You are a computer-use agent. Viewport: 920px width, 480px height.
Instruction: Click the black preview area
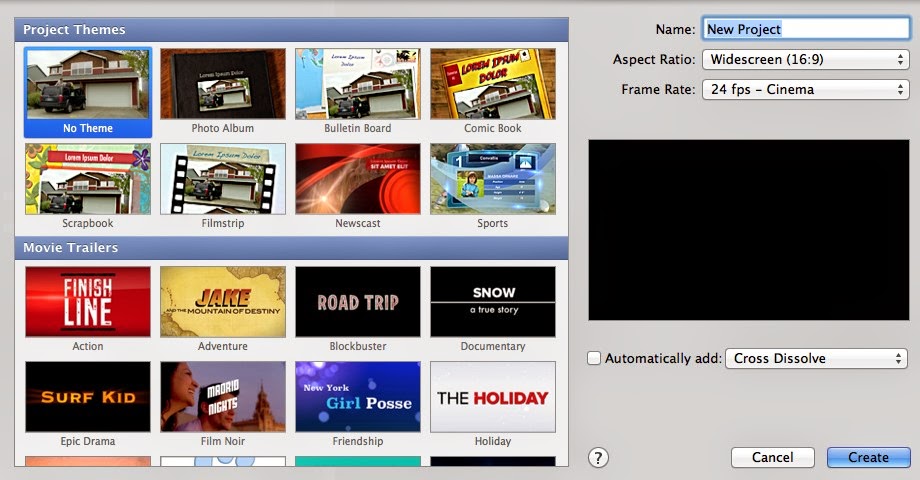[x=749, y=230]
